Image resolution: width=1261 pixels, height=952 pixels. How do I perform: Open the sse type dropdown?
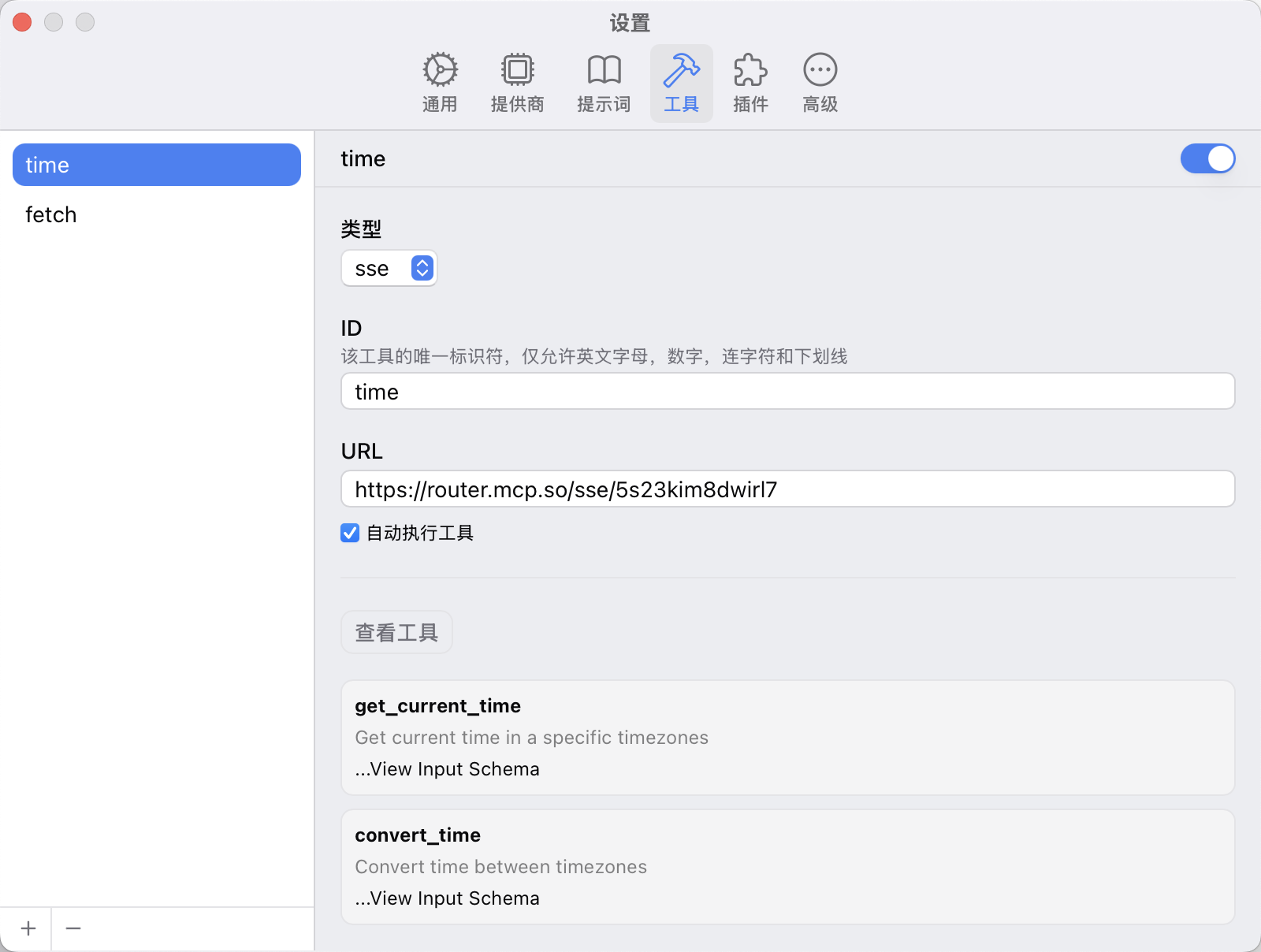click(x=389, y=269)
